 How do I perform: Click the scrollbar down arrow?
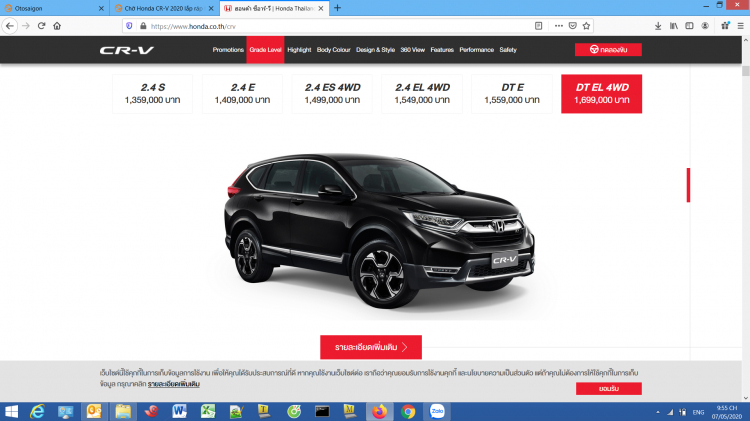coord(746,398)
